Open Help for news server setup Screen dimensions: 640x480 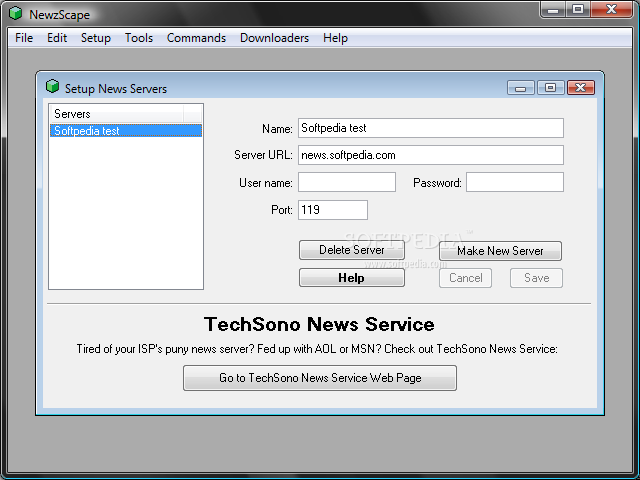click(351, 278)
